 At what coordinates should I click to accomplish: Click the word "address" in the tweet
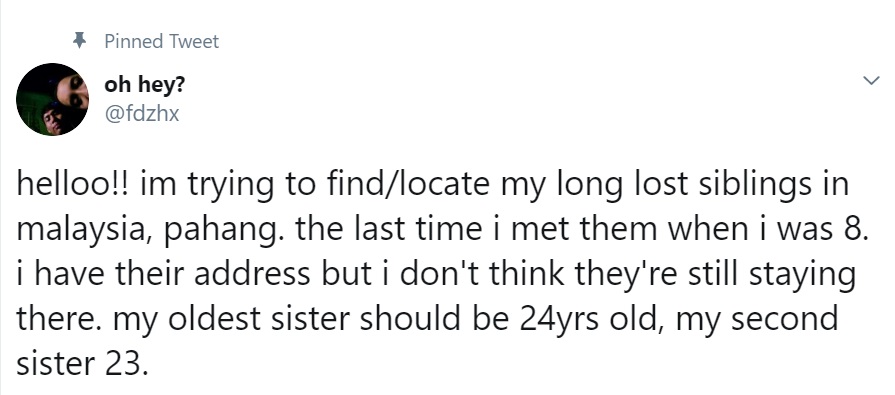252,274
